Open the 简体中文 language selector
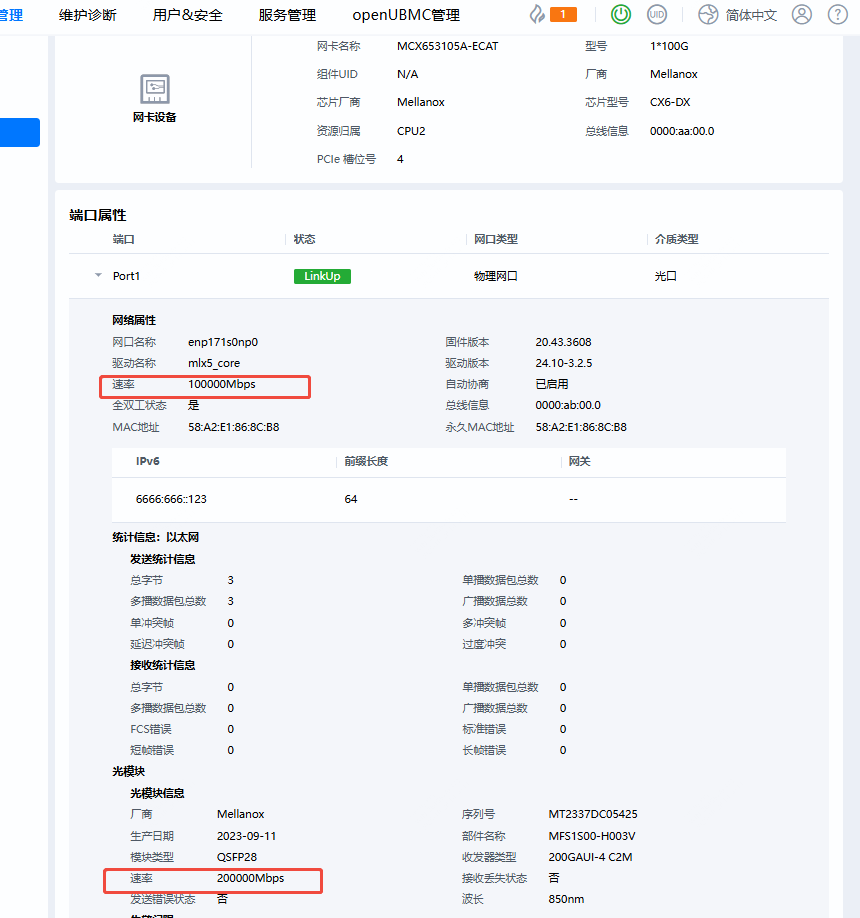The height and width of the screenshot is (918, 860). point(751,15)
